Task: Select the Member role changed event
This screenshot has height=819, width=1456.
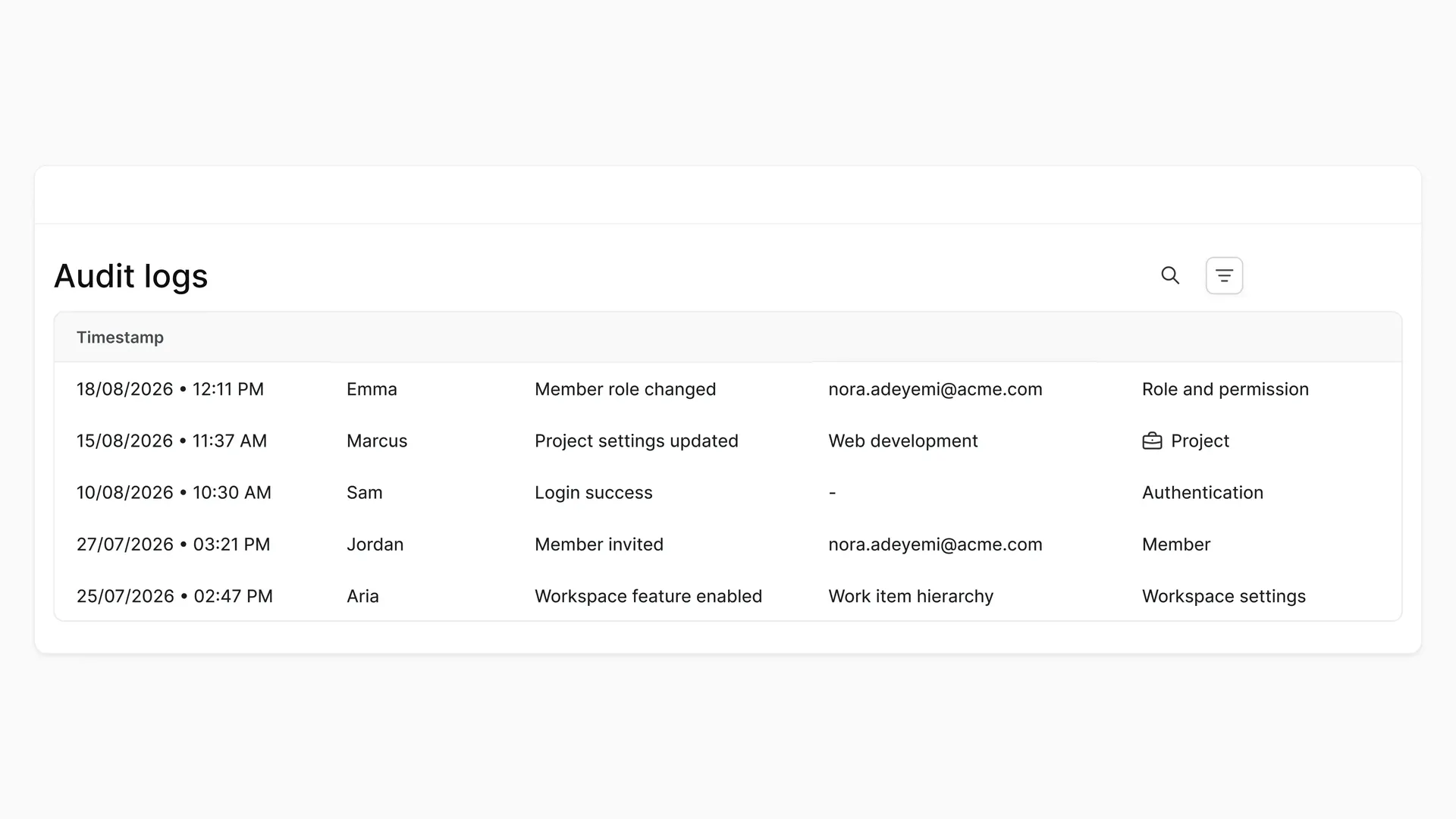Action: coord(625,389)
